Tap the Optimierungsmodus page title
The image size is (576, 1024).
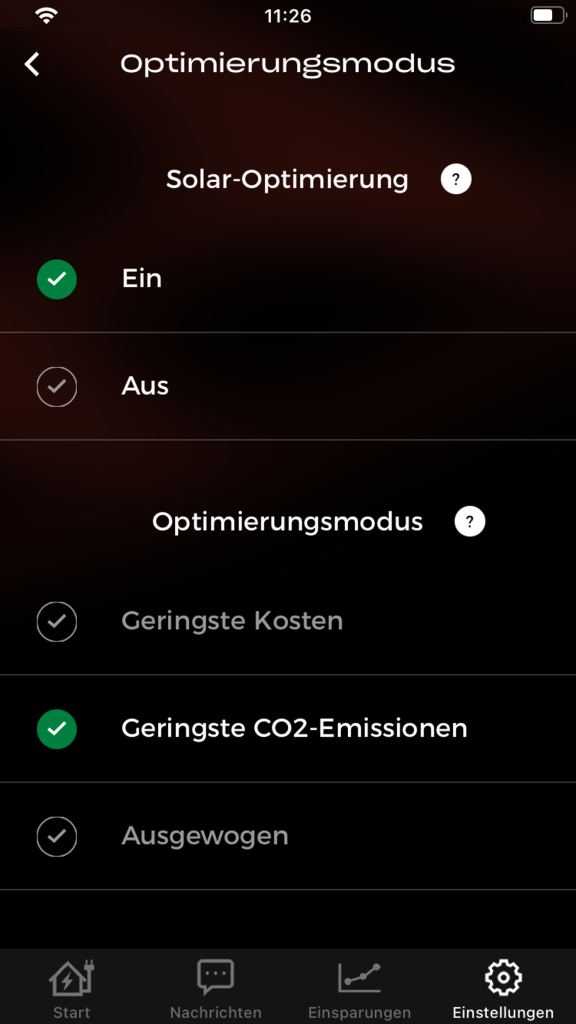click(x=287, y=64)
